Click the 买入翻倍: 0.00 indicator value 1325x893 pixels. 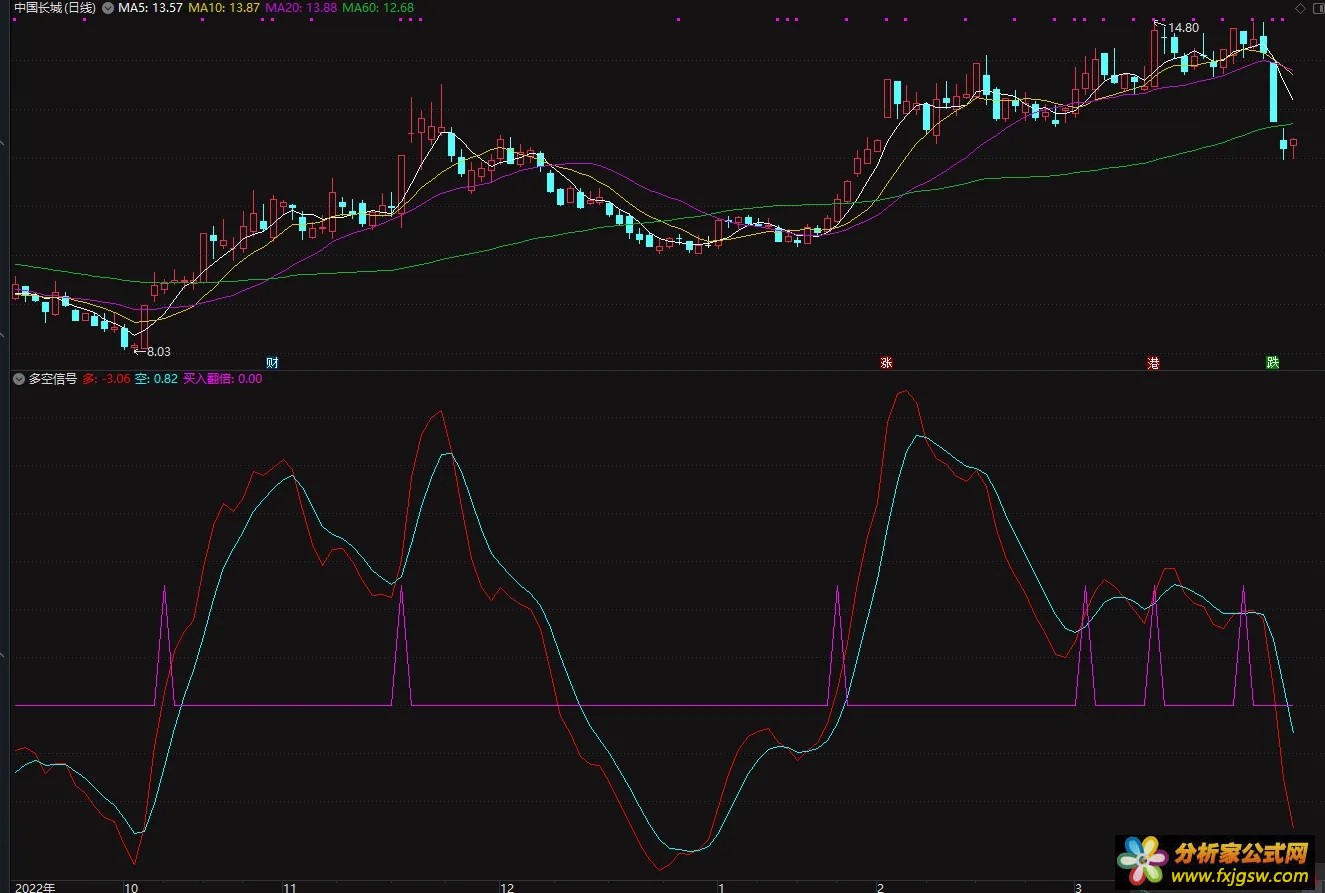point(222,379)
